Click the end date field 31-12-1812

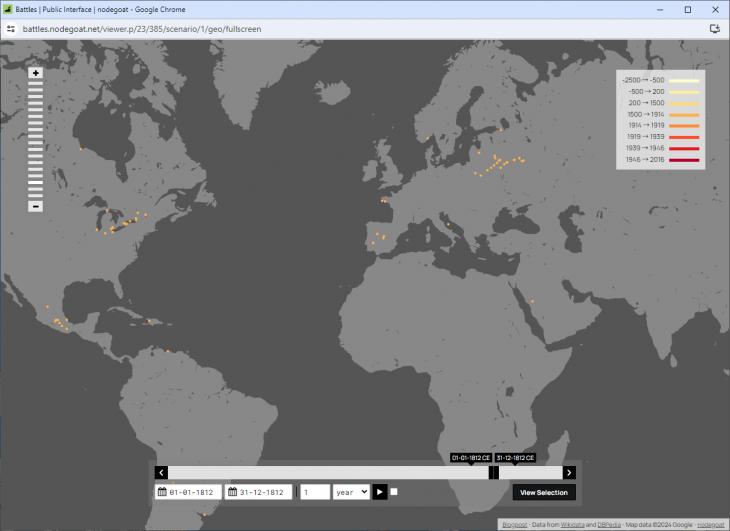(259, 492)
